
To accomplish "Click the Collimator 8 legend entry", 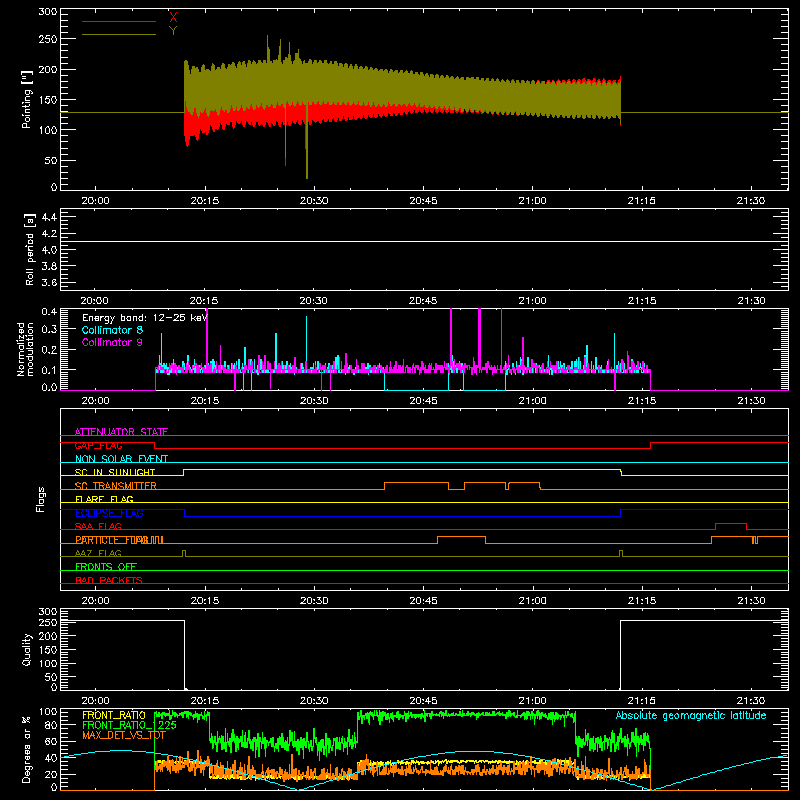I will tap(112, 330).
